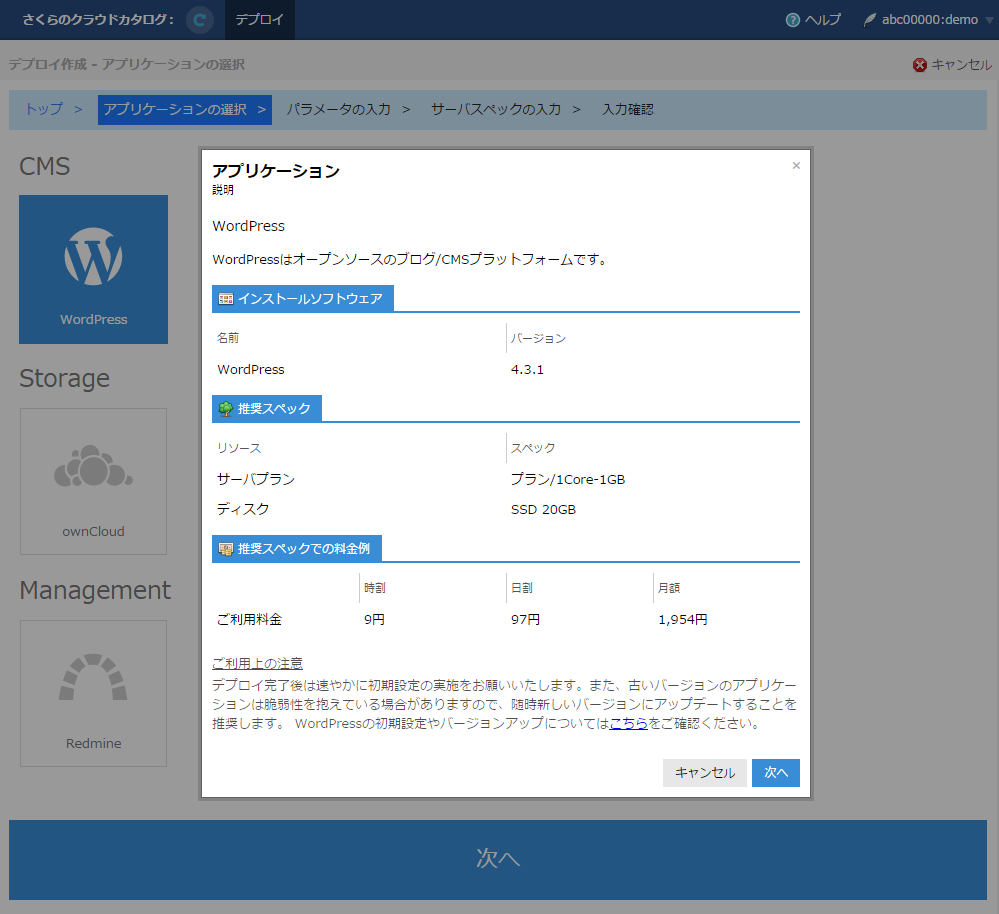The height and width of the screenshot is (914, 999).
Task: Click the WordPress version value 4.3.1
Action: 527,370
